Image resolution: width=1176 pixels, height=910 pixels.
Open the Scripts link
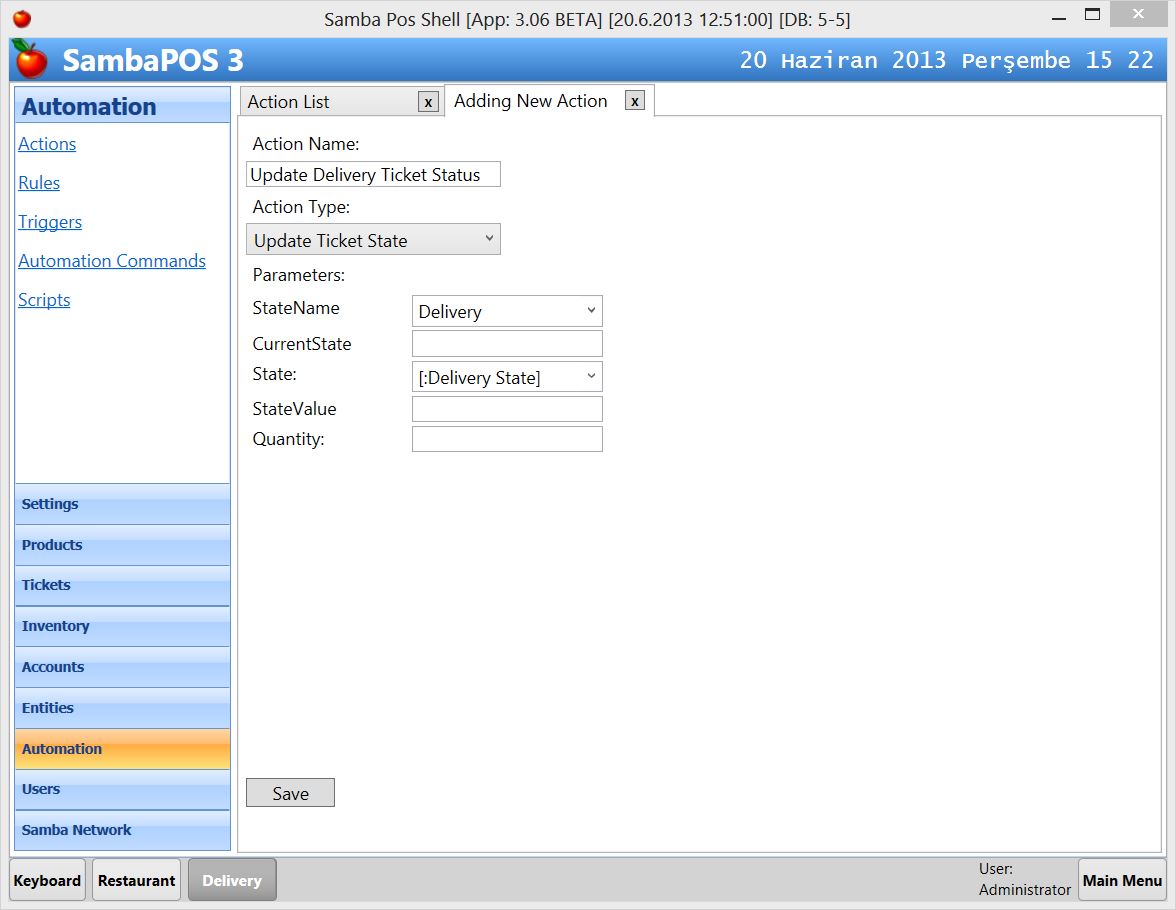click(x=44, y=300)
